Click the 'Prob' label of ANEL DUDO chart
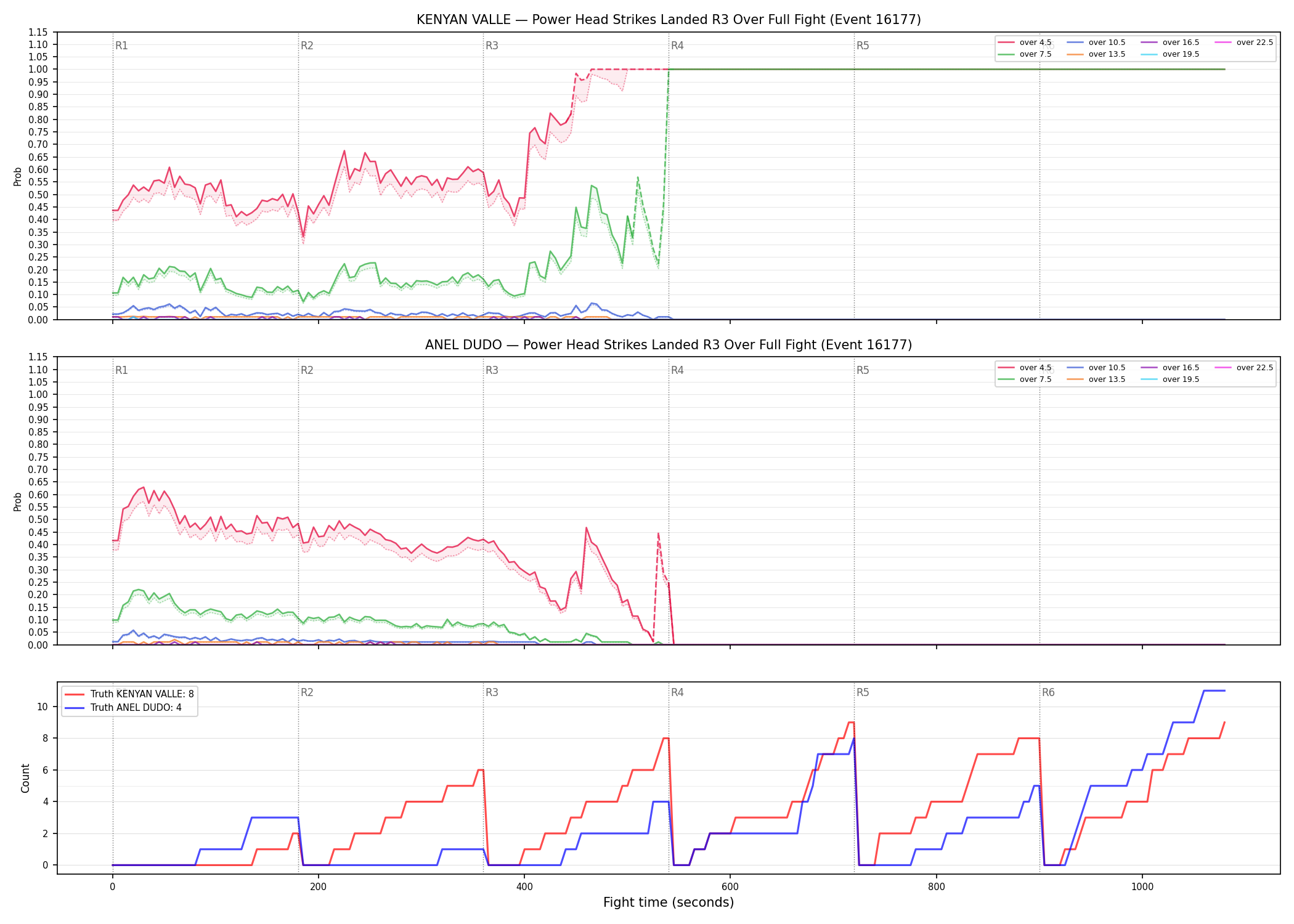The width and height of the screenshot is (1294, 924). click(x=18, y=501)
